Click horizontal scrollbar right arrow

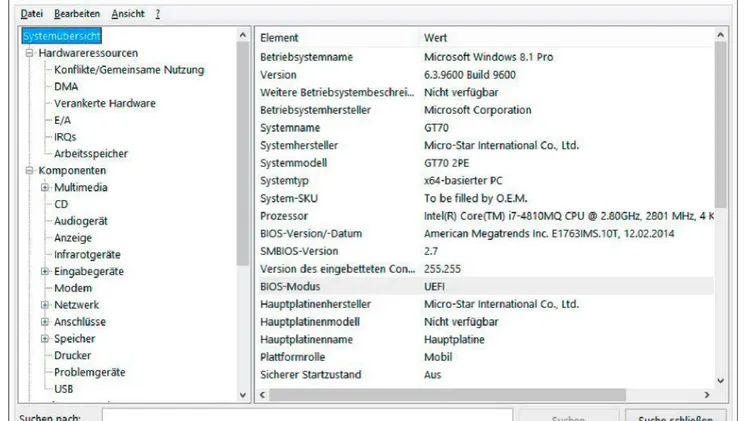tap(707, 395)
